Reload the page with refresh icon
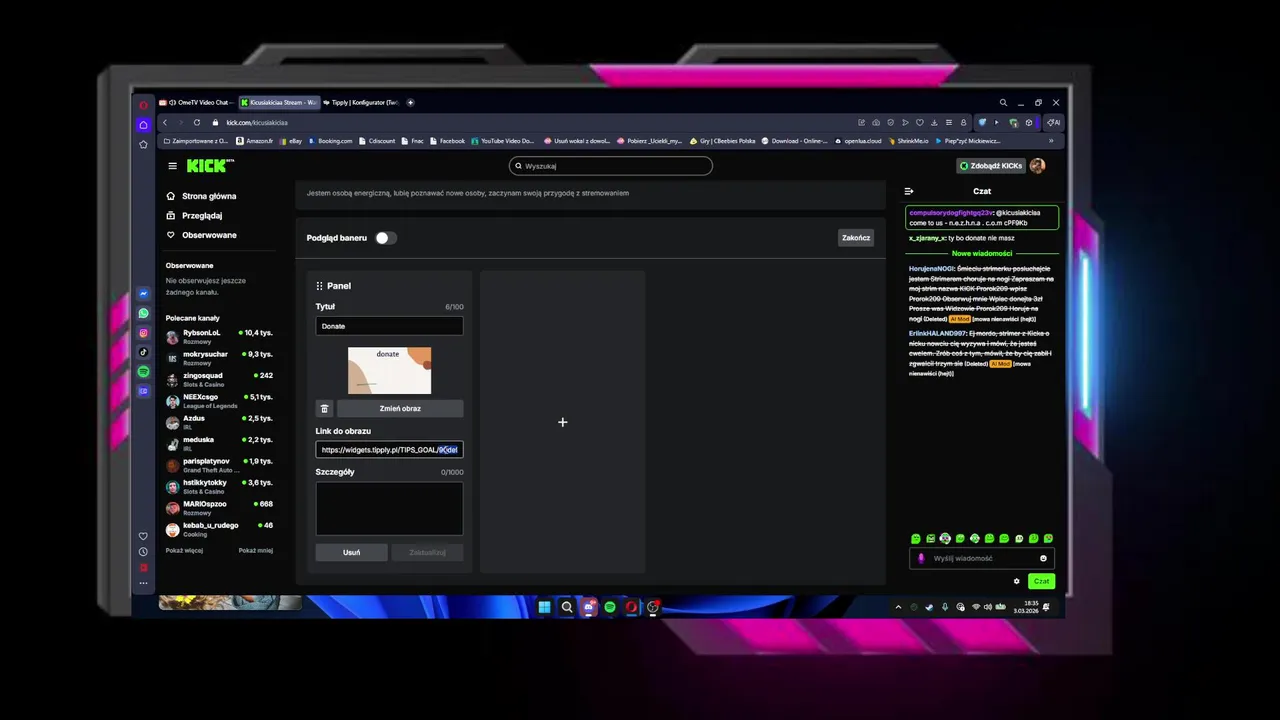 click(x=197, y=122)
